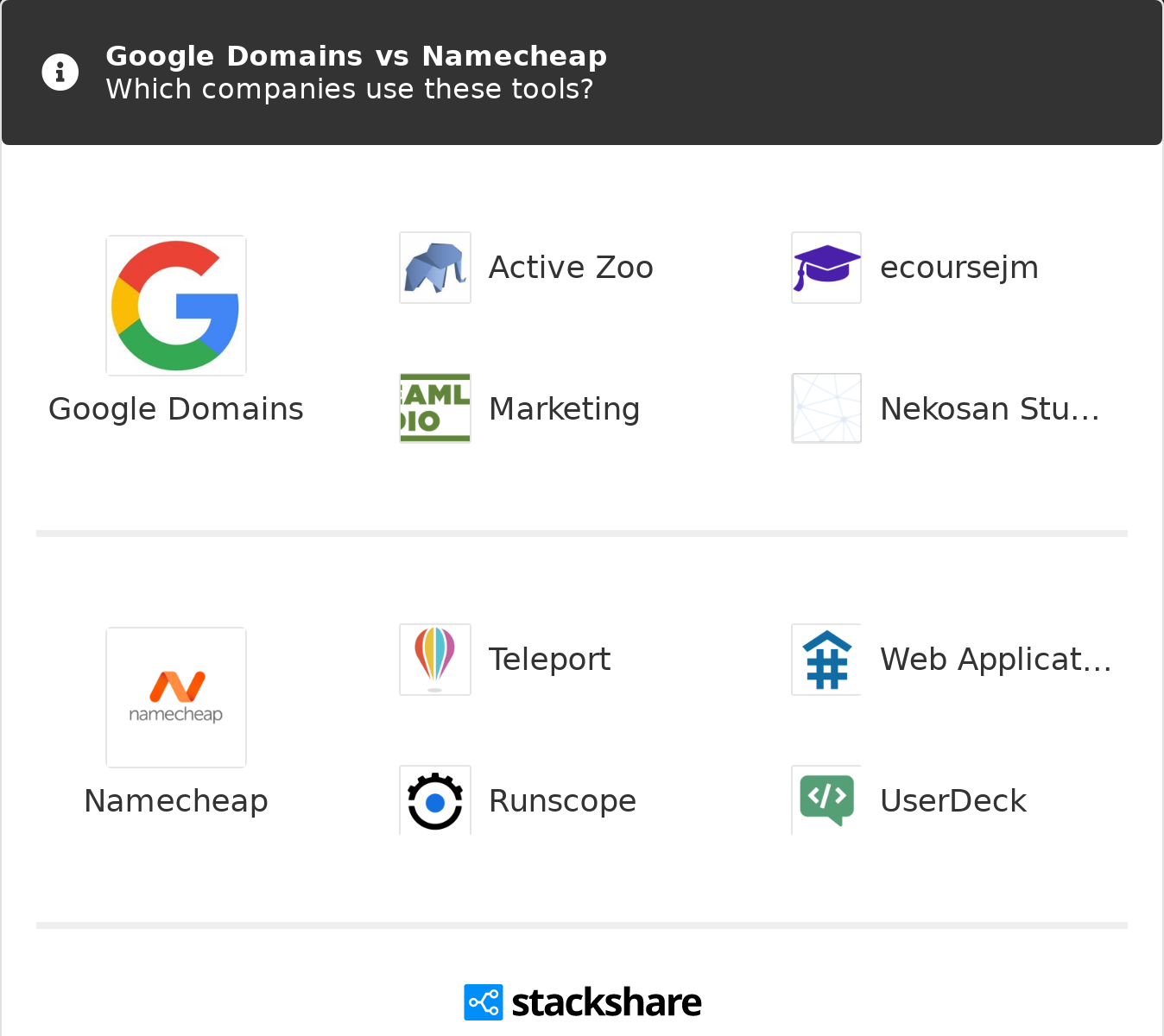Click the Active Zoo elephant icon
Screen dimensions: 1164x1036
pos(435,268)
